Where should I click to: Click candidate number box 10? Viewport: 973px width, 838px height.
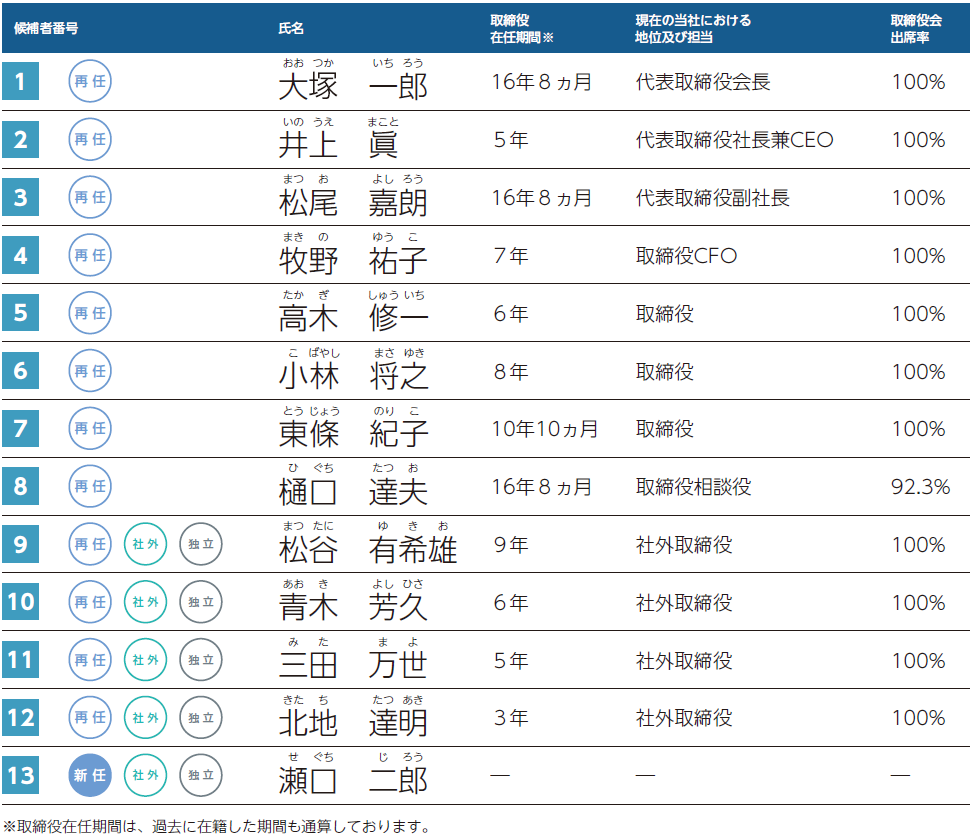20,601
